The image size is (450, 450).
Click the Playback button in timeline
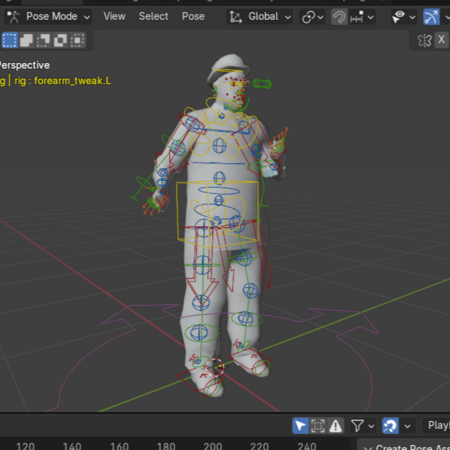pos(436,425)
